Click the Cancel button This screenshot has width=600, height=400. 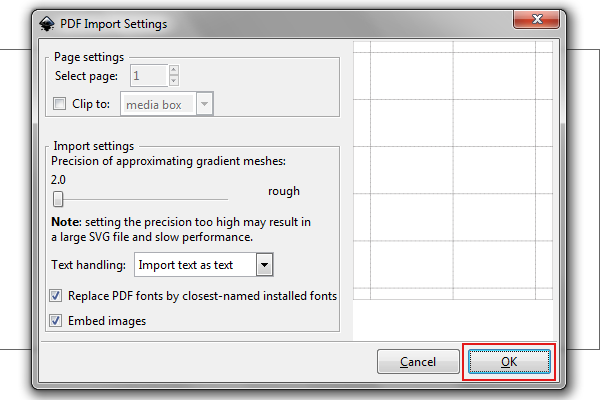point(418,361)
